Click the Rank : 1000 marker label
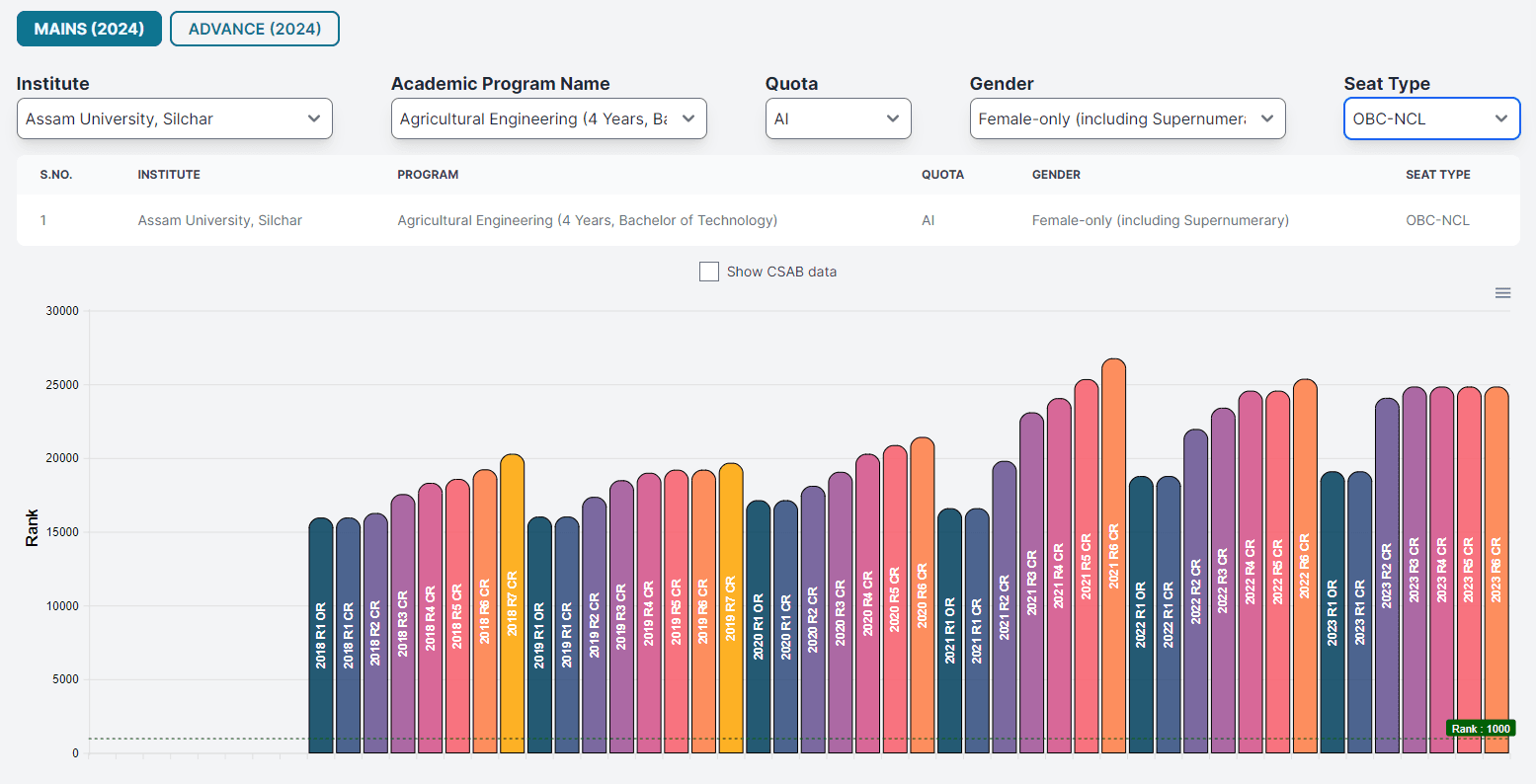The image size is (1536, 784). pos(1479,729)
